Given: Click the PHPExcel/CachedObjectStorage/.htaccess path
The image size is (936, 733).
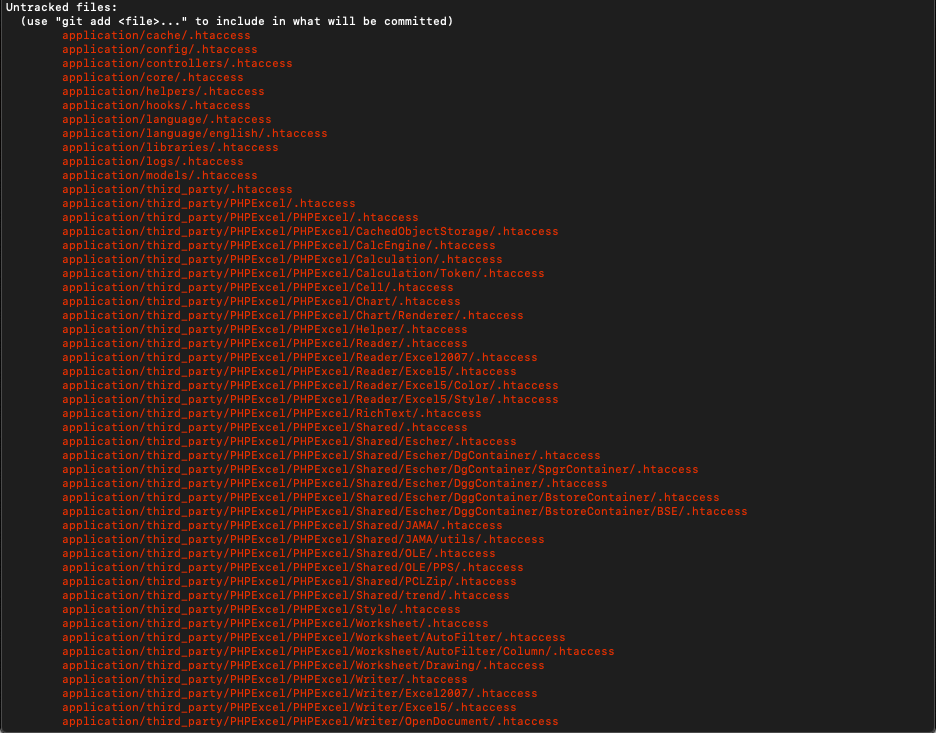Looking at the screenshot, I should 310,231.
